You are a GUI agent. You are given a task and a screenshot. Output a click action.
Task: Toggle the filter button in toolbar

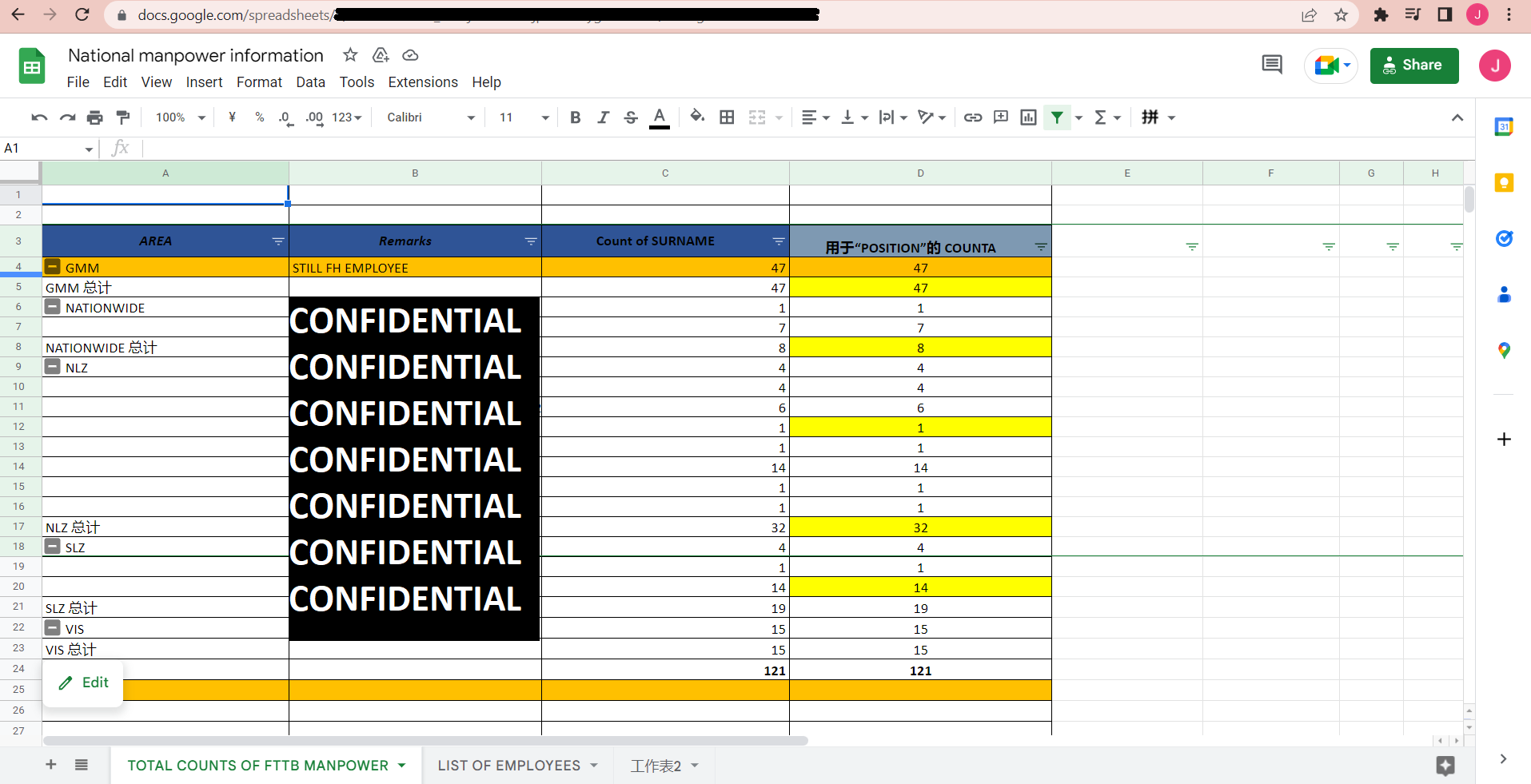1057,117
